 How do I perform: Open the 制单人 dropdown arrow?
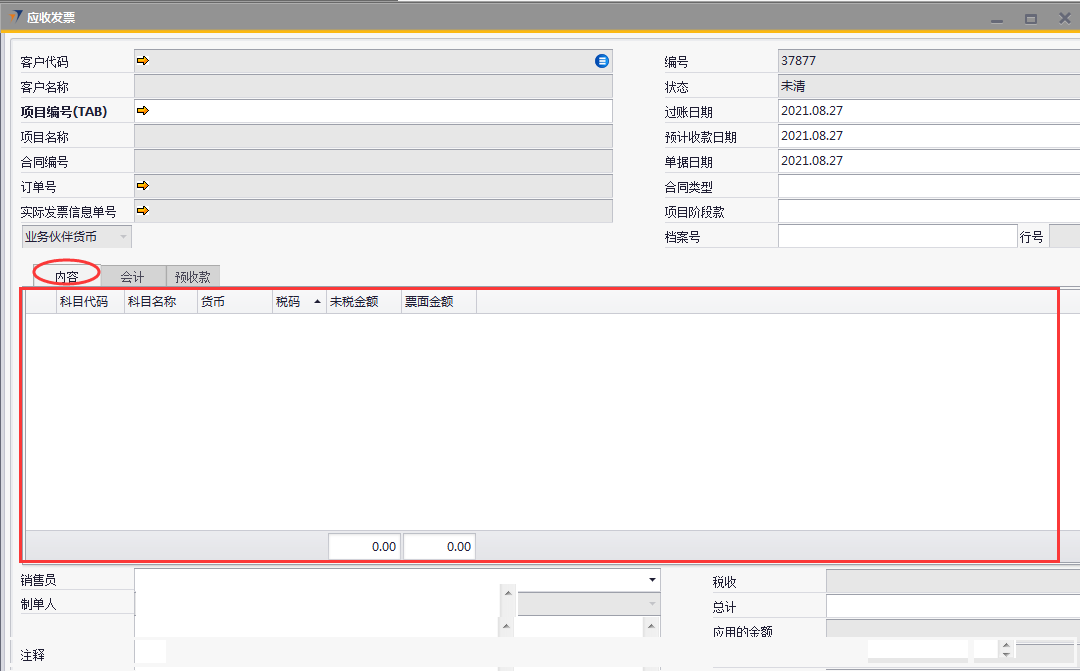click(x=652, y=604)
